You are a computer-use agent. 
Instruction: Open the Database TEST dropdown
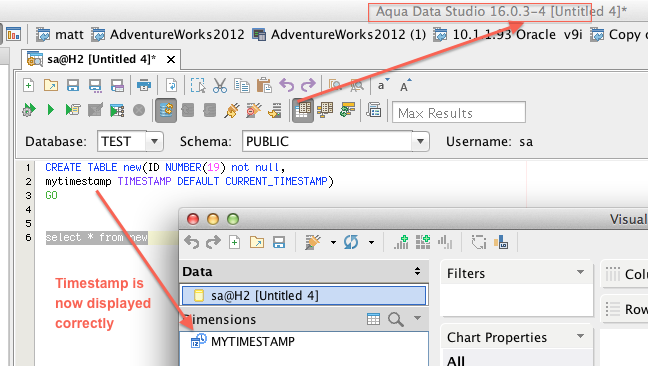(x=154, y=141)
